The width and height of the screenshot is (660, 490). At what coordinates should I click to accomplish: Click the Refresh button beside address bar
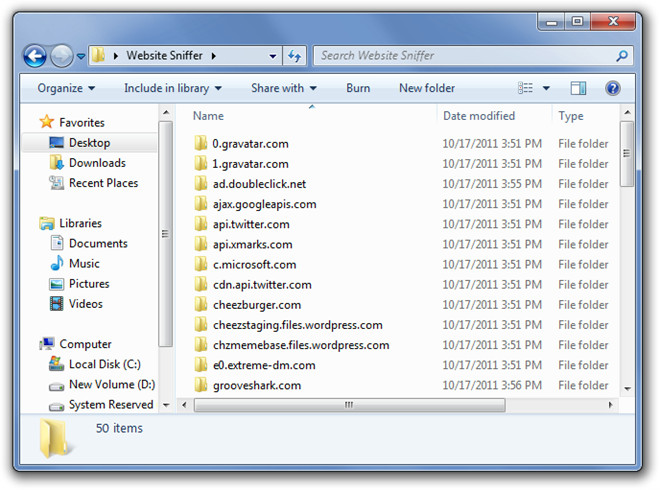coord(295,56)
